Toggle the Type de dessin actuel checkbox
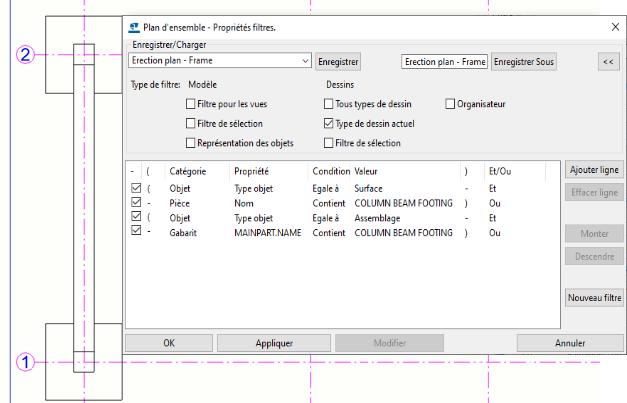The width and height of the screenshot is (627, 403). (x=329, y=123)
